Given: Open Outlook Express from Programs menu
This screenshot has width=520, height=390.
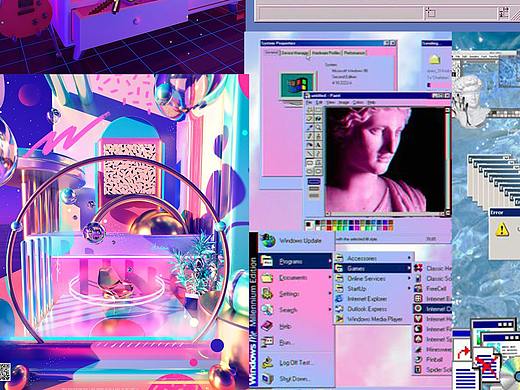Looking at the screenshot, I should click(x=373, y=309).
